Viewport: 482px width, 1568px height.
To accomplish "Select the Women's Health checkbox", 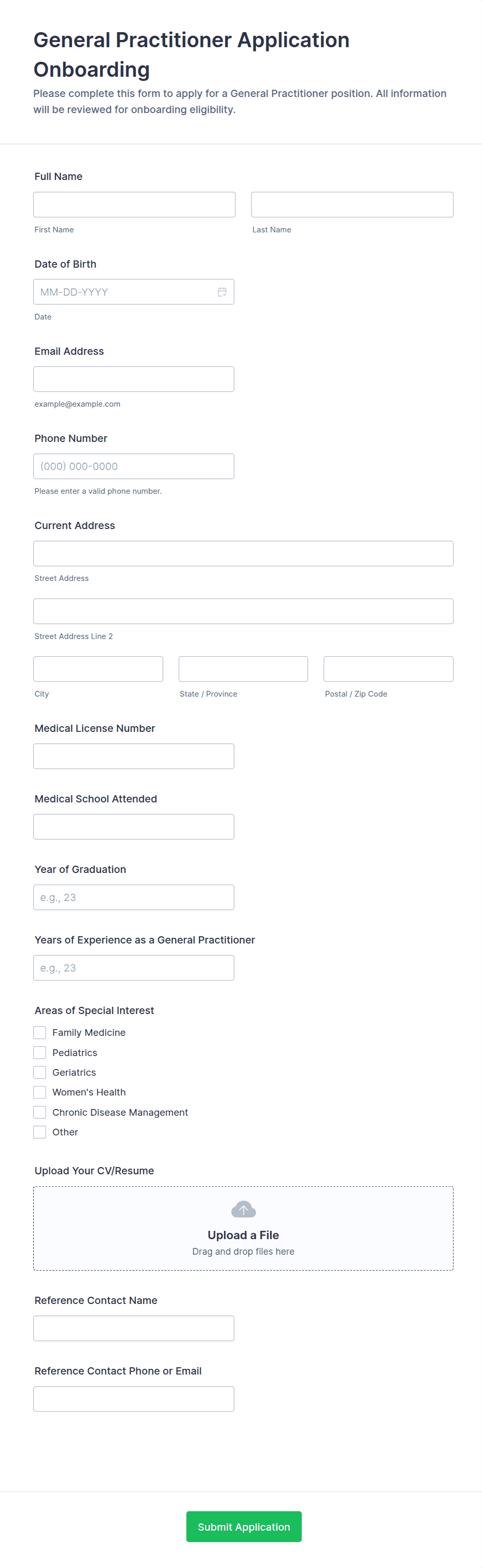I will point(39,1092).
